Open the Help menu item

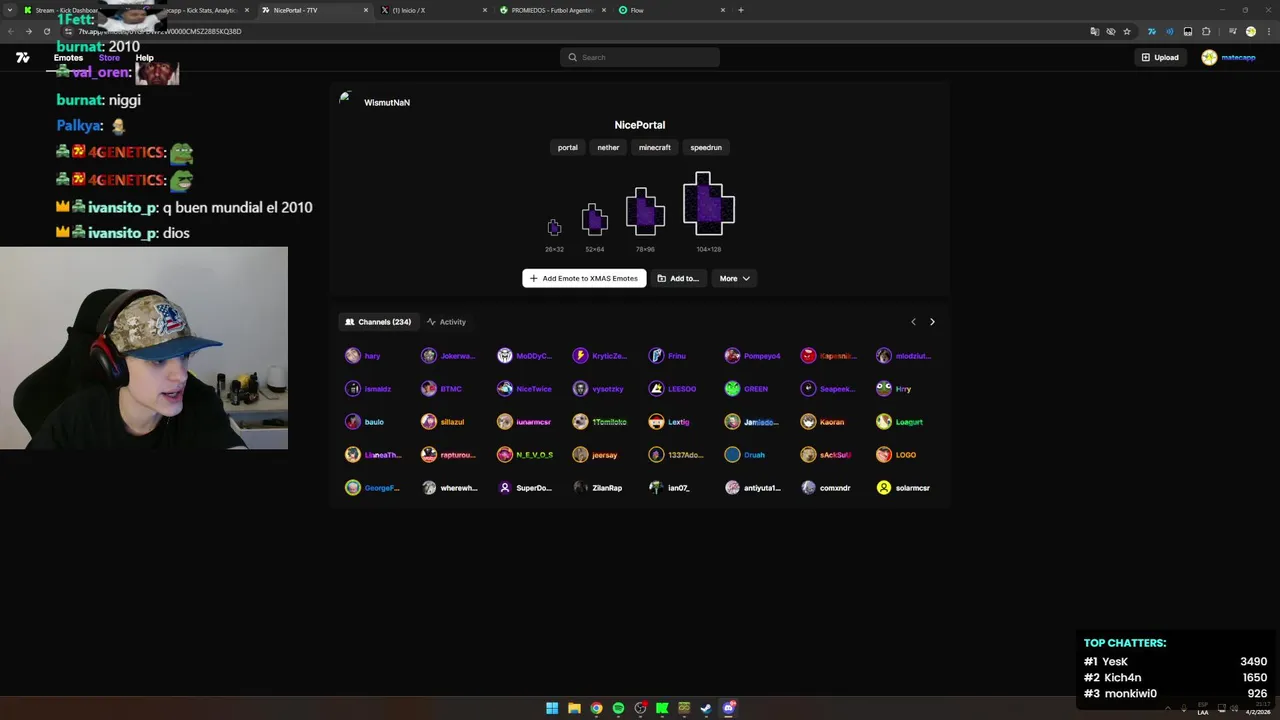click(144, 58)
